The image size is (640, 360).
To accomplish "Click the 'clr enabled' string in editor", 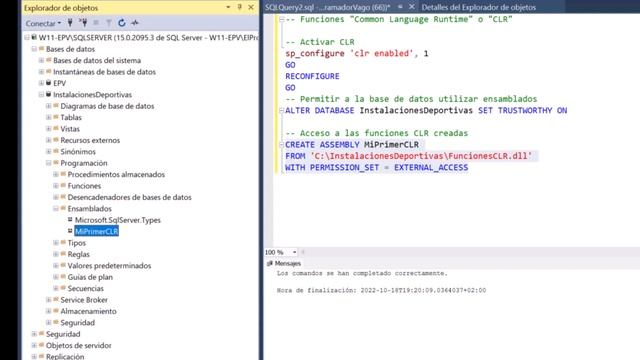I will (x=382, y=53).
